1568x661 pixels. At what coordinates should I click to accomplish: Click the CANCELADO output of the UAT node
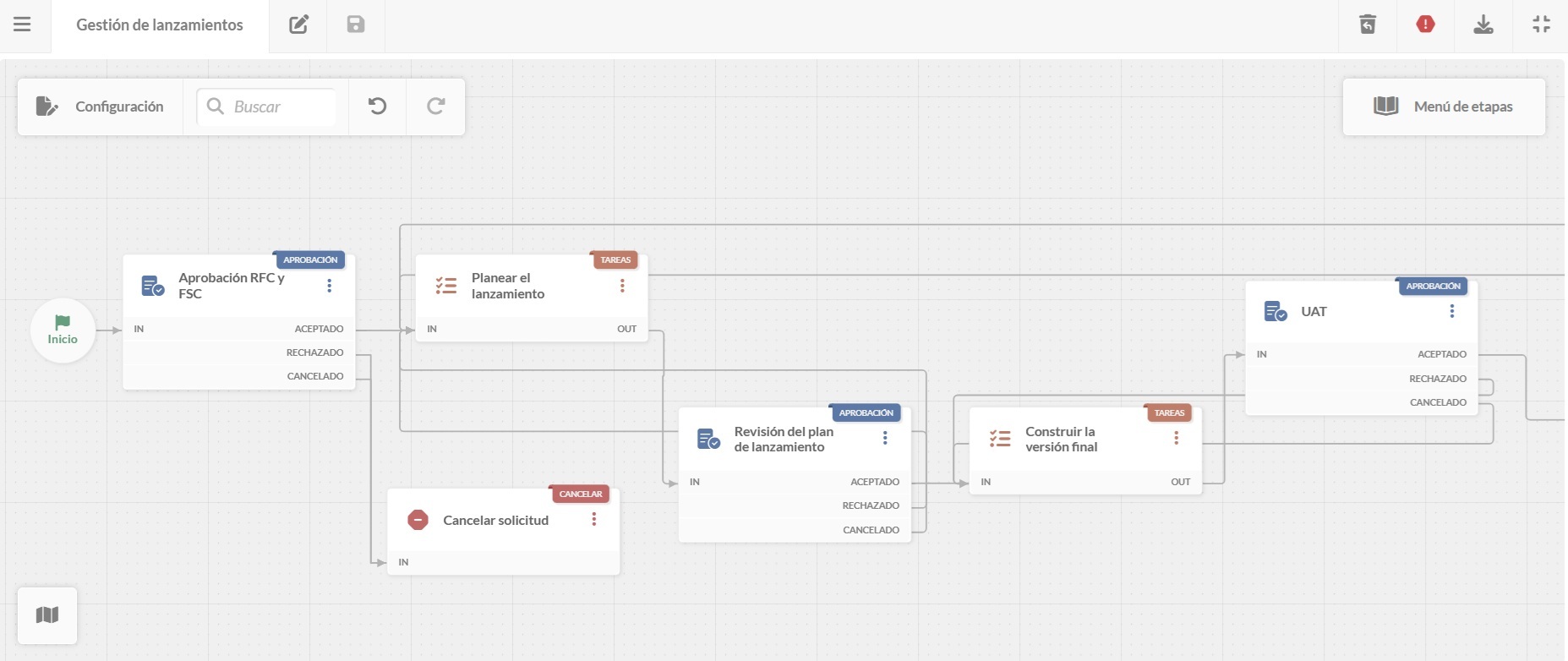pyautogui.click(x=1439, y=402)
